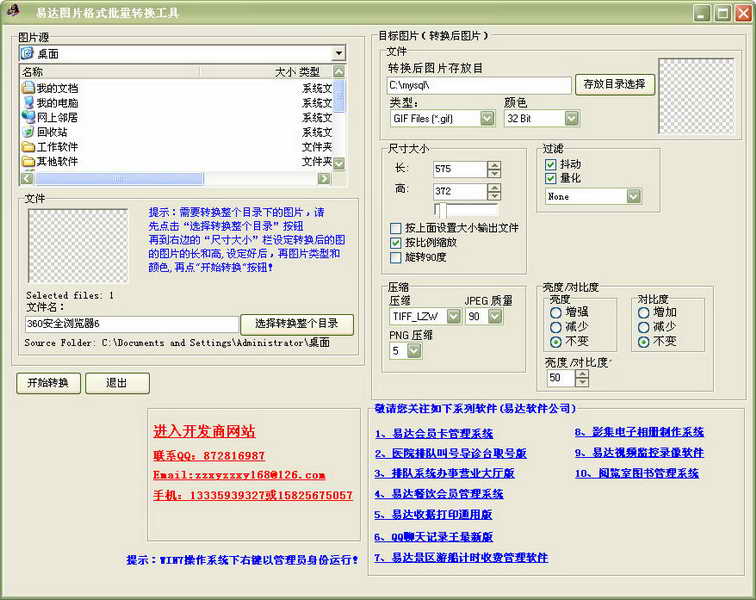Click the 联系QQ: 872816987 link

209,456
